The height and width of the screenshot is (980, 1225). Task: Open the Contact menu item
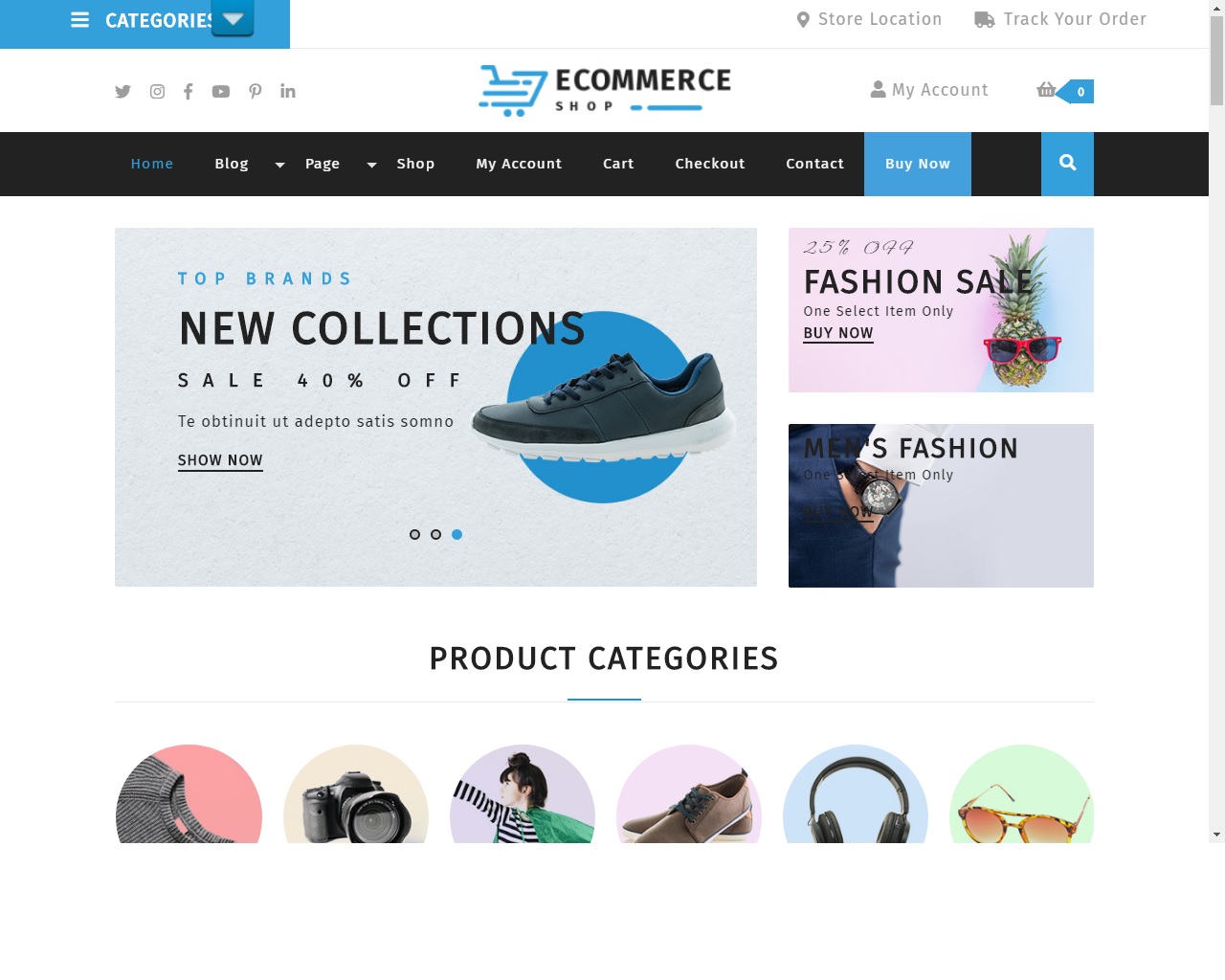click(x=815, y=164)
